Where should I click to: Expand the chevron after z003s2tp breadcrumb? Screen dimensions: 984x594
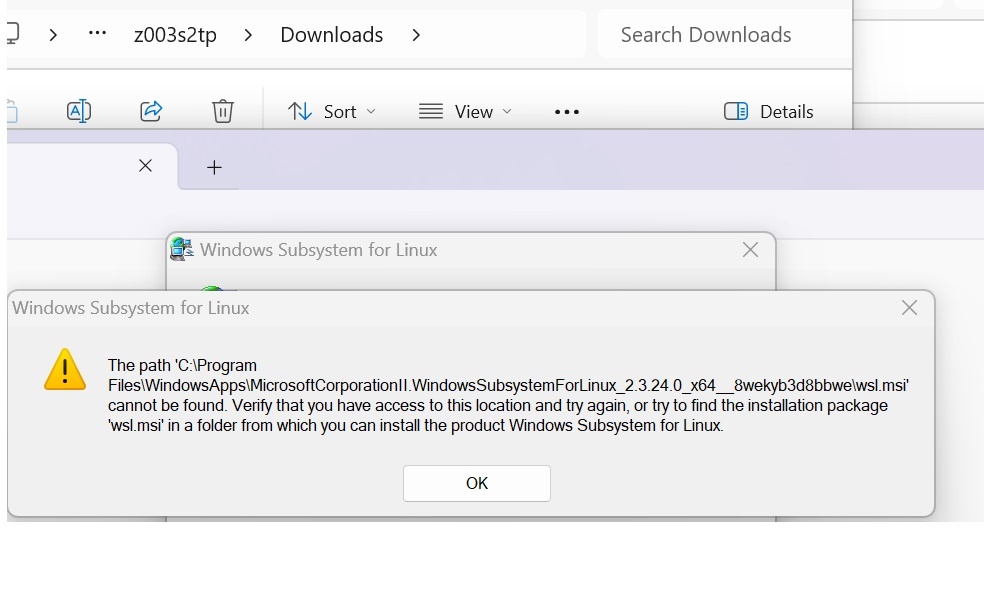(x=248, y=35)
